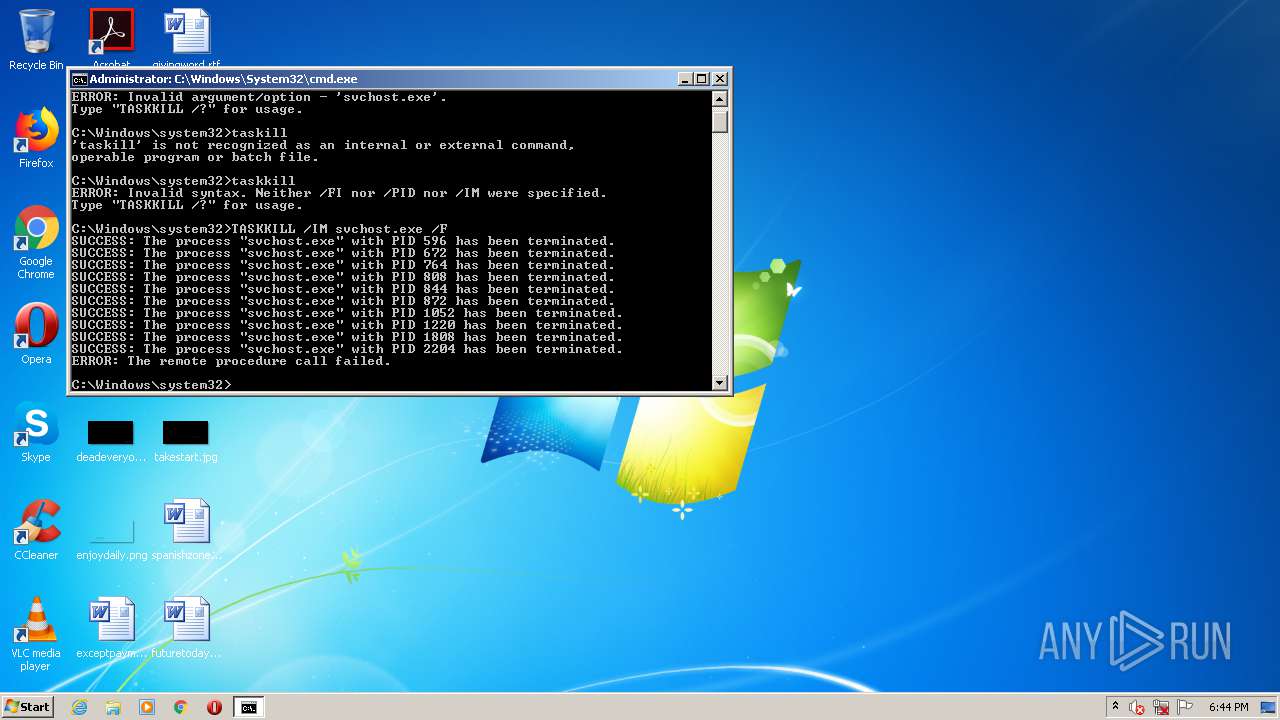Select the Google Chrome desktop shortcut

click(36, 242)
